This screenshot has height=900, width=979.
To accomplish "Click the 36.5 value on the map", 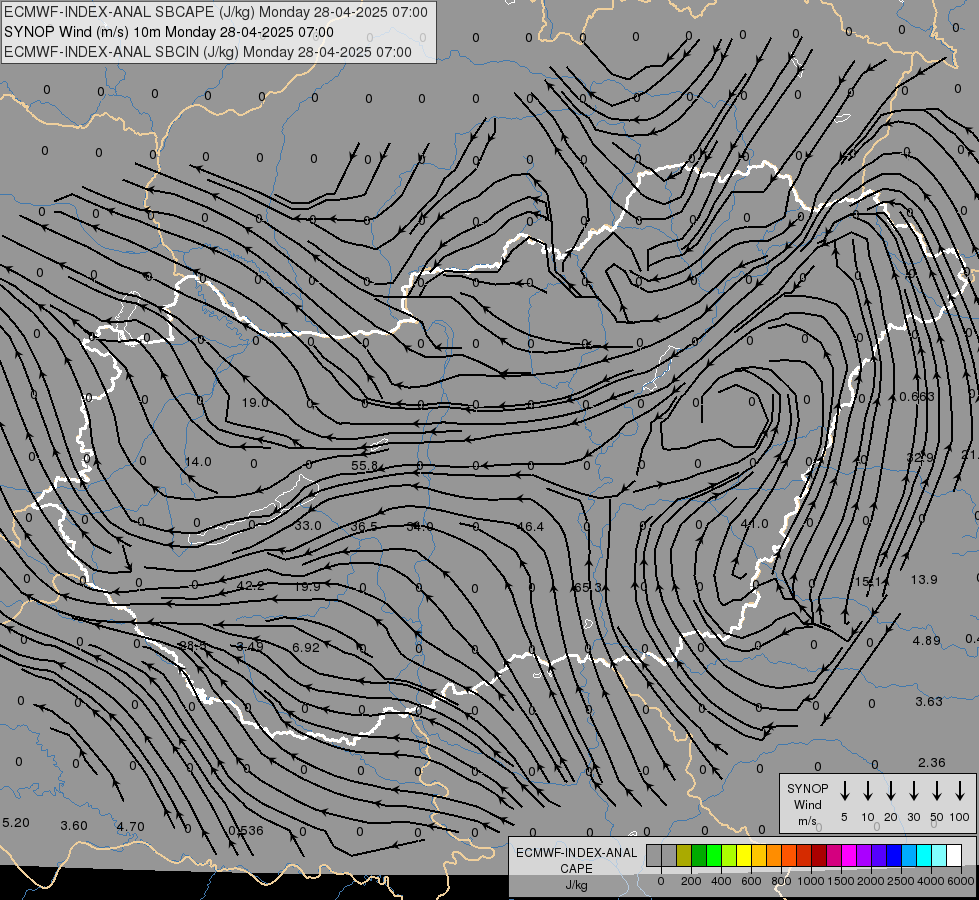I will (x=364, y=527).
